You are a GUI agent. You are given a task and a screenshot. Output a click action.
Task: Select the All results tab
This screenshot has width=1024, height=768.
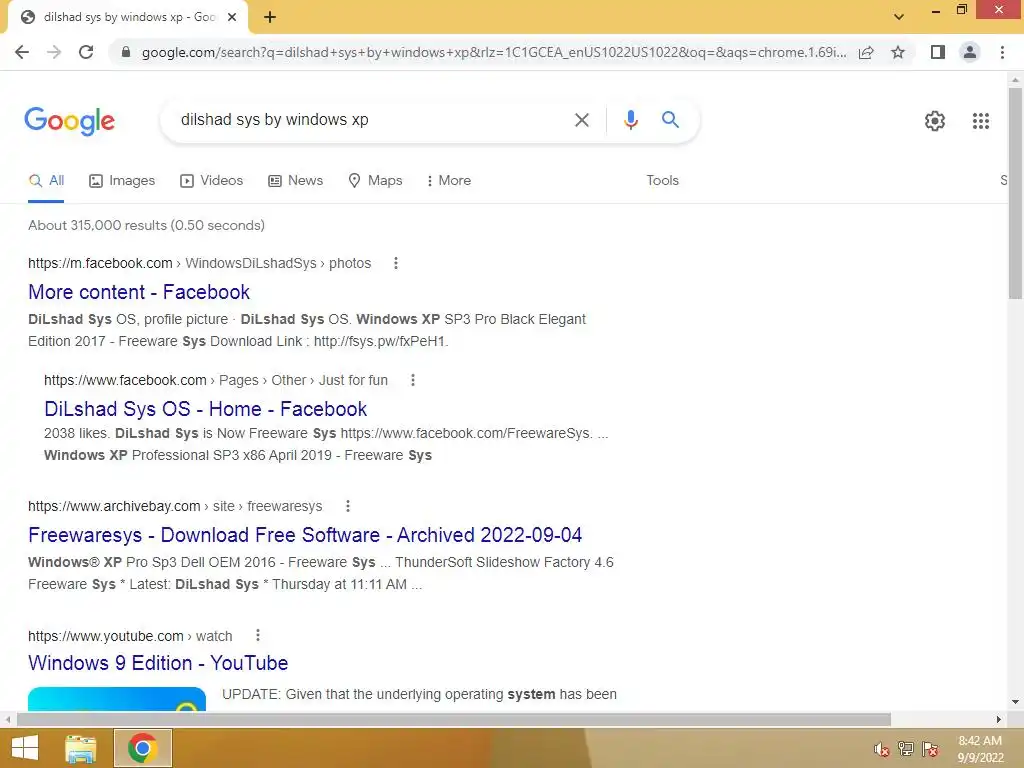pos(46,181)
